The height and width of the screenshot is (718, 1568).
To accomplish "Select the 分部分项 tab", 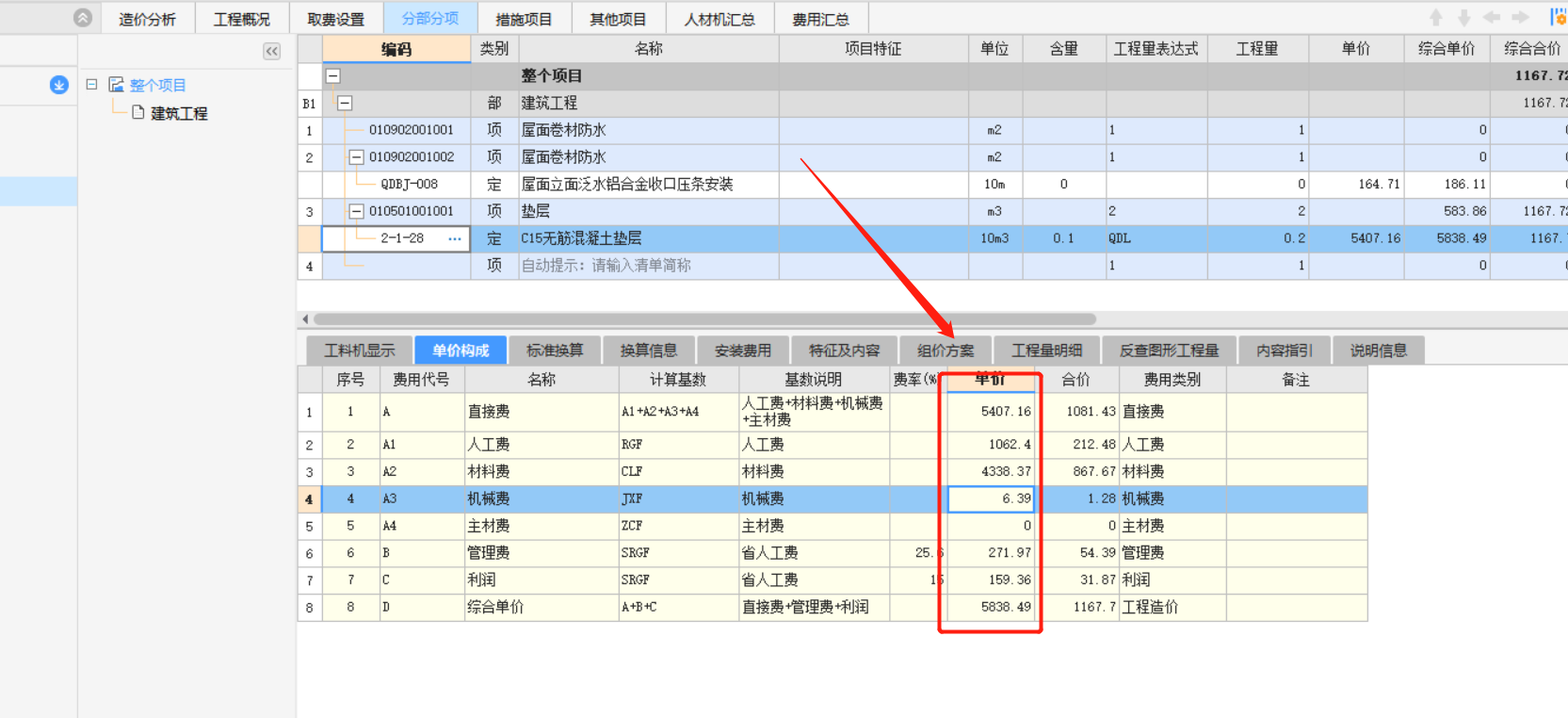I will 430,19.
